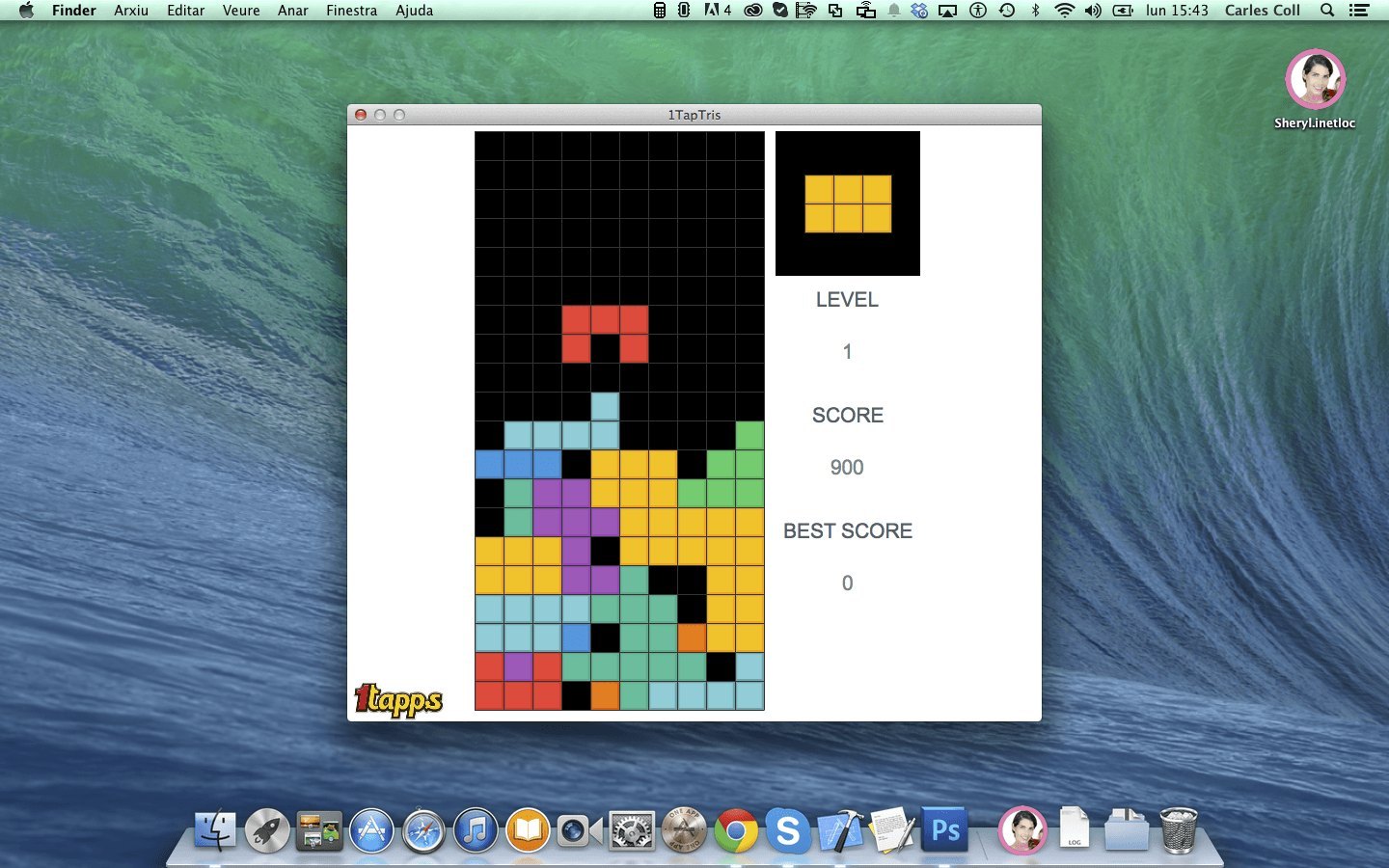Open the Finestra menu
Viewport: 1389px width, 868px height.
tap(351, 11)
